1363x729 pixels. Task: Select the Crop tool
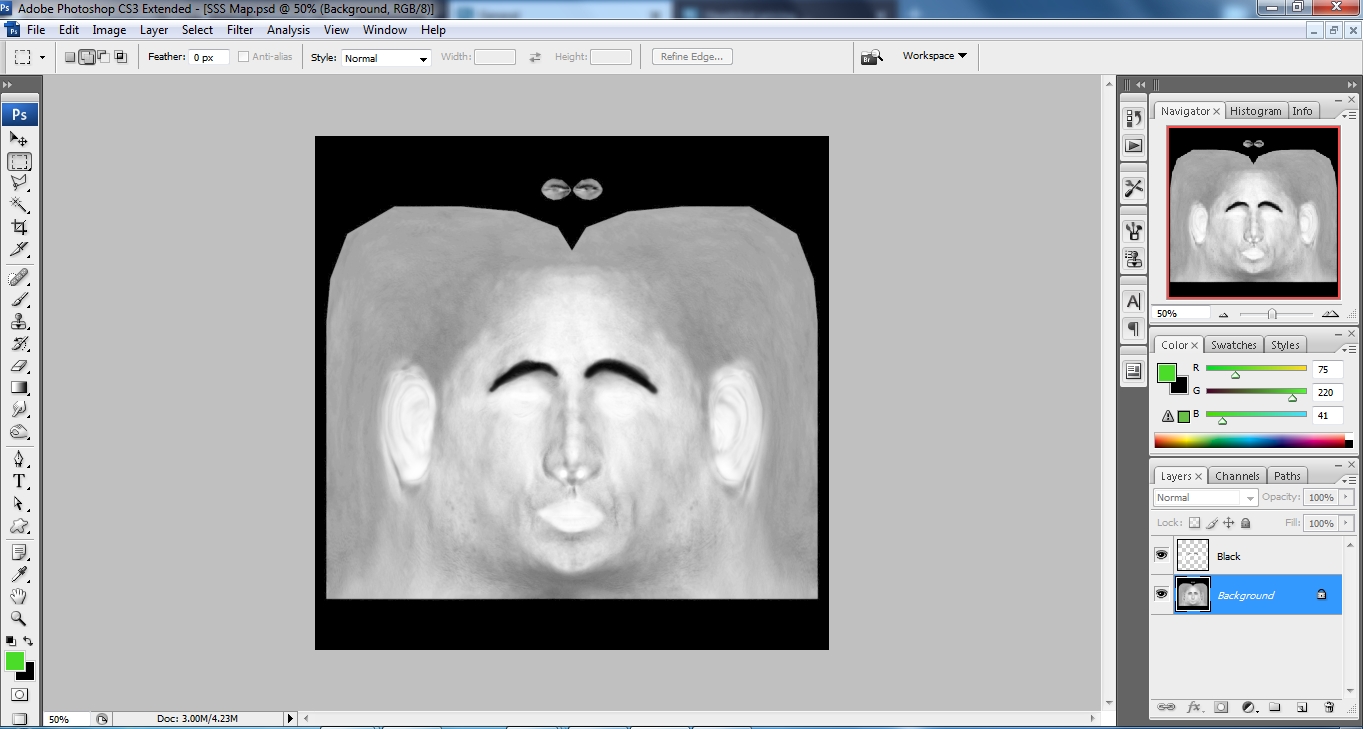[19, 227]
